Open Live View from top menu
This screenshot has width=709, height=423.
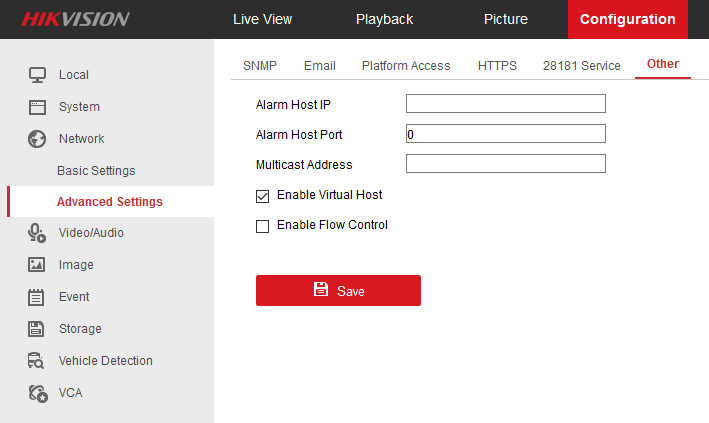pyautogui.click(x=262, y=20)
